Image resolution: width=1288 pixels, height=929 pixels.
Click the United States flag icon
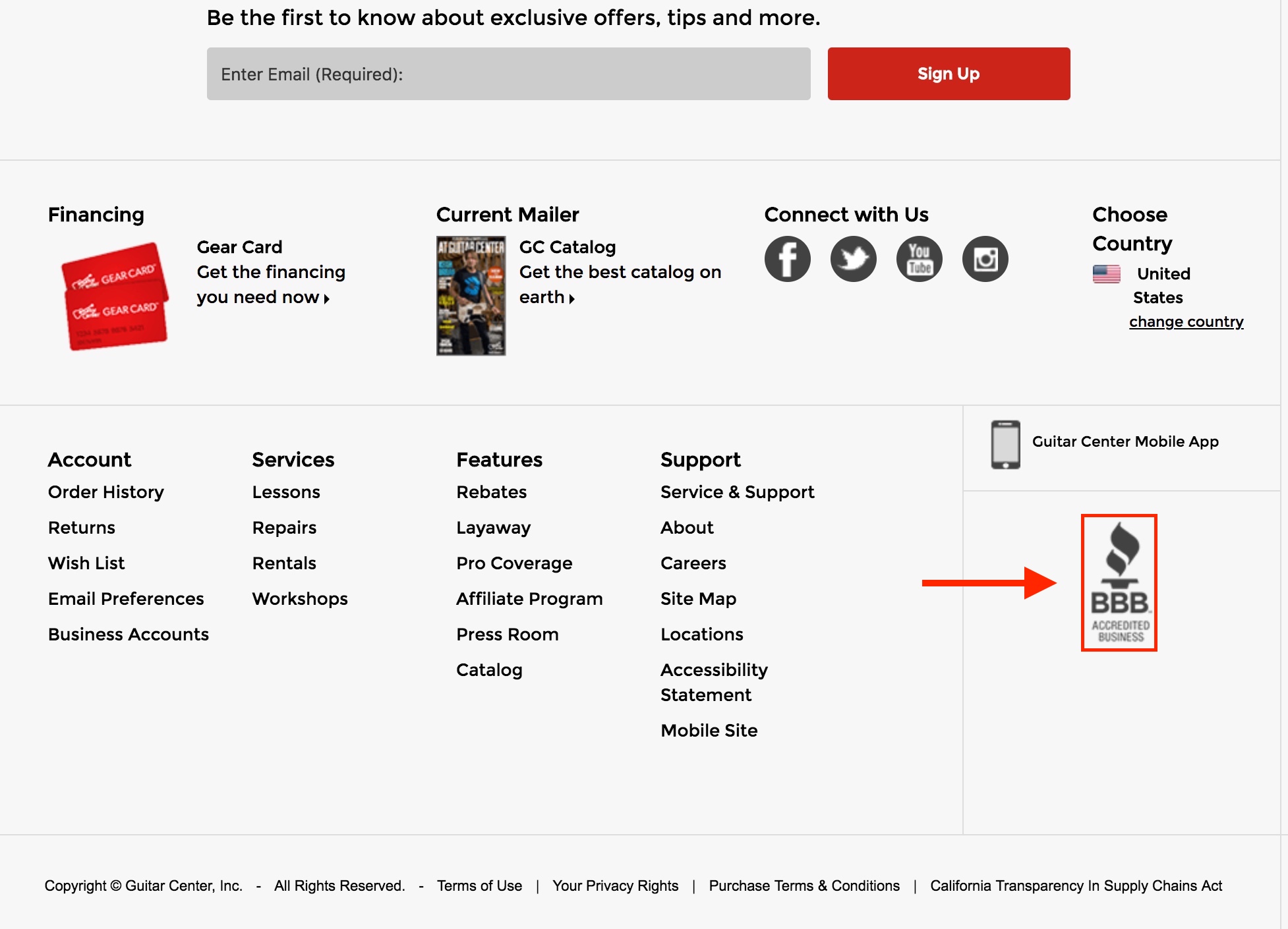click(x=1106, y=273)
